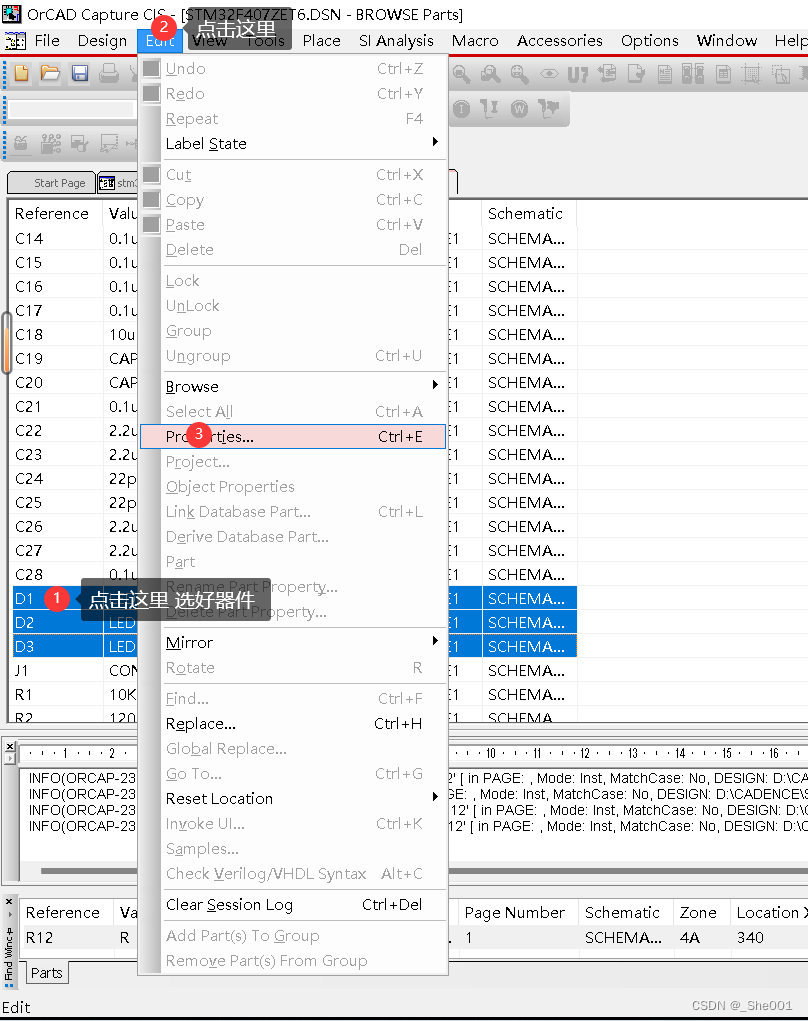Choose Replace... in the Edit menu

293,723
